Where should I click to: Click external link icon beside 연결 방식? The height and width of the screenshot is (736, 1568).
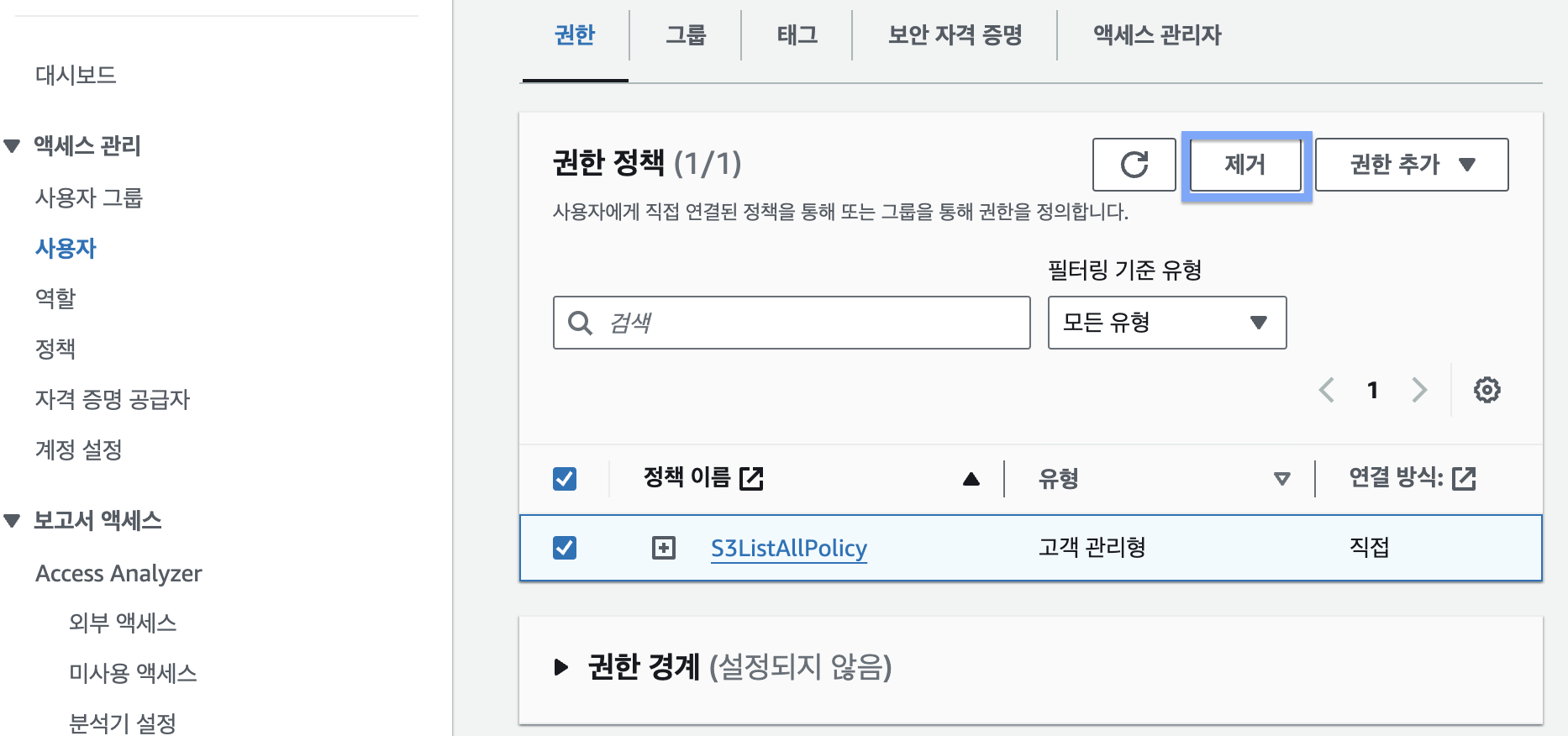click(x=1464, y=479)
